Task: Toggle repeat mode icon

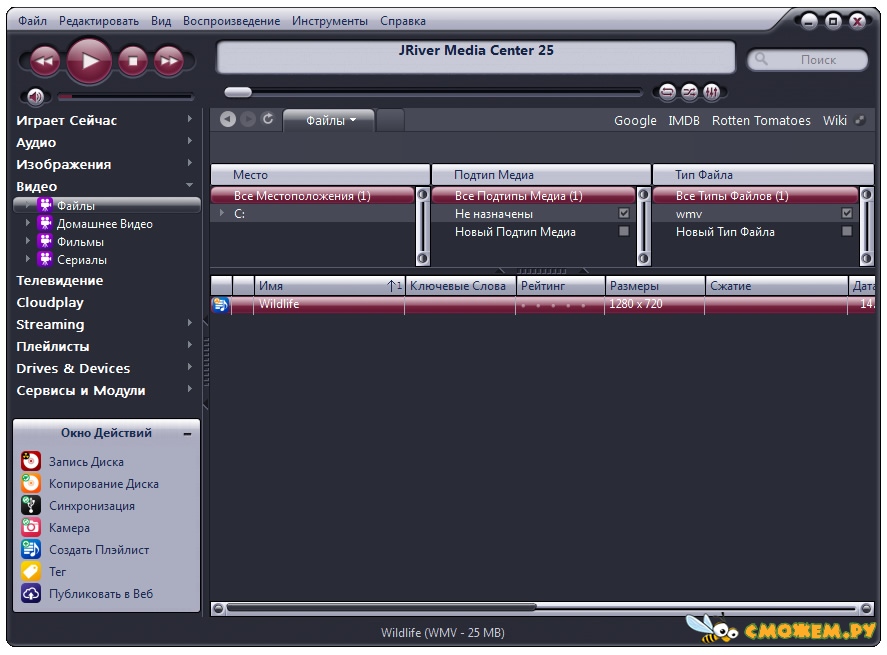Action: [x=668, y=92]
